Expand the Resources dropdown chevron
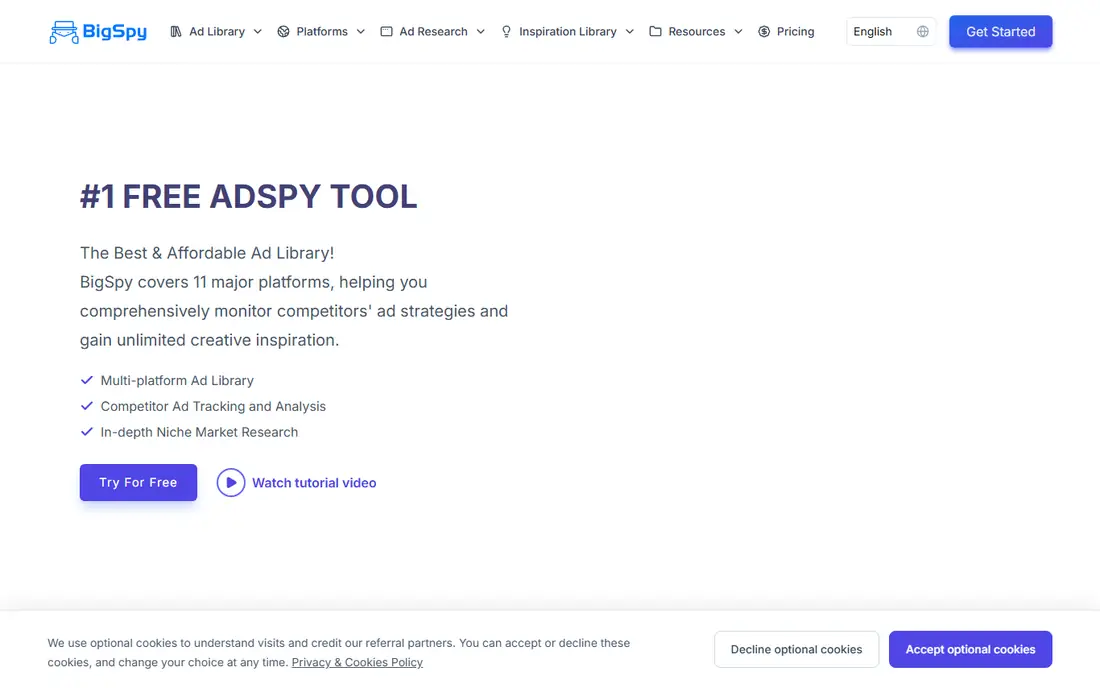 coord(738,32)
